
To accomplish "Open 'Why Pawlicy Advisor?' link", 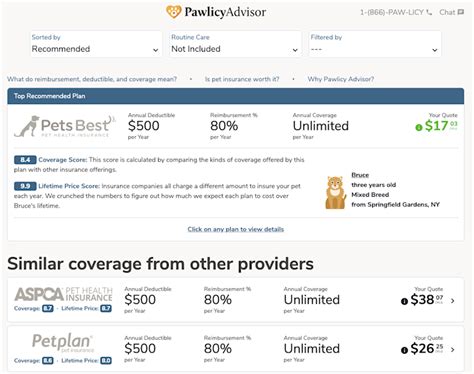I will 341,79.
